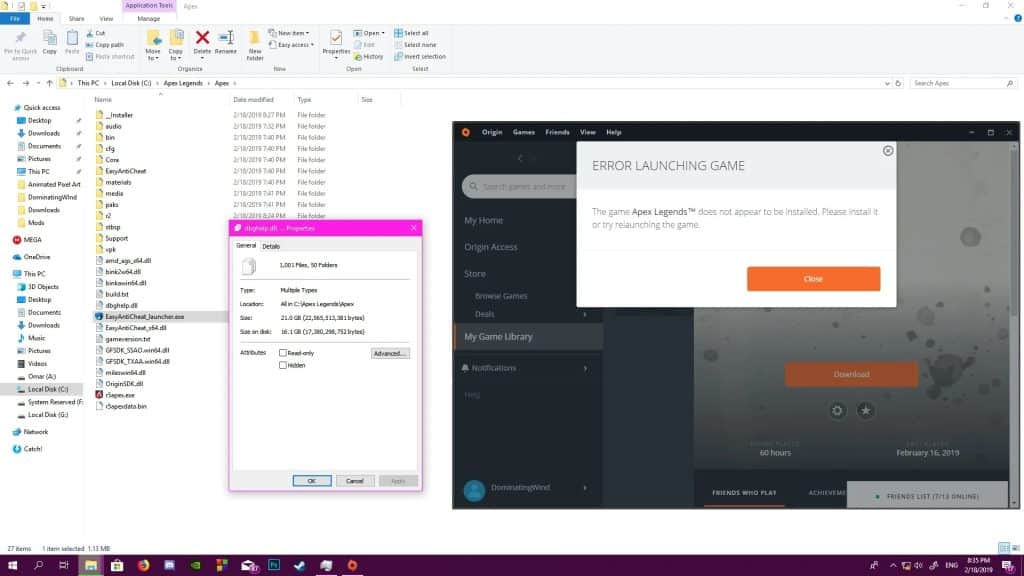Click Copy path in the ribbon
This screenshot has width=1024, height=576.
coord(104,45)
